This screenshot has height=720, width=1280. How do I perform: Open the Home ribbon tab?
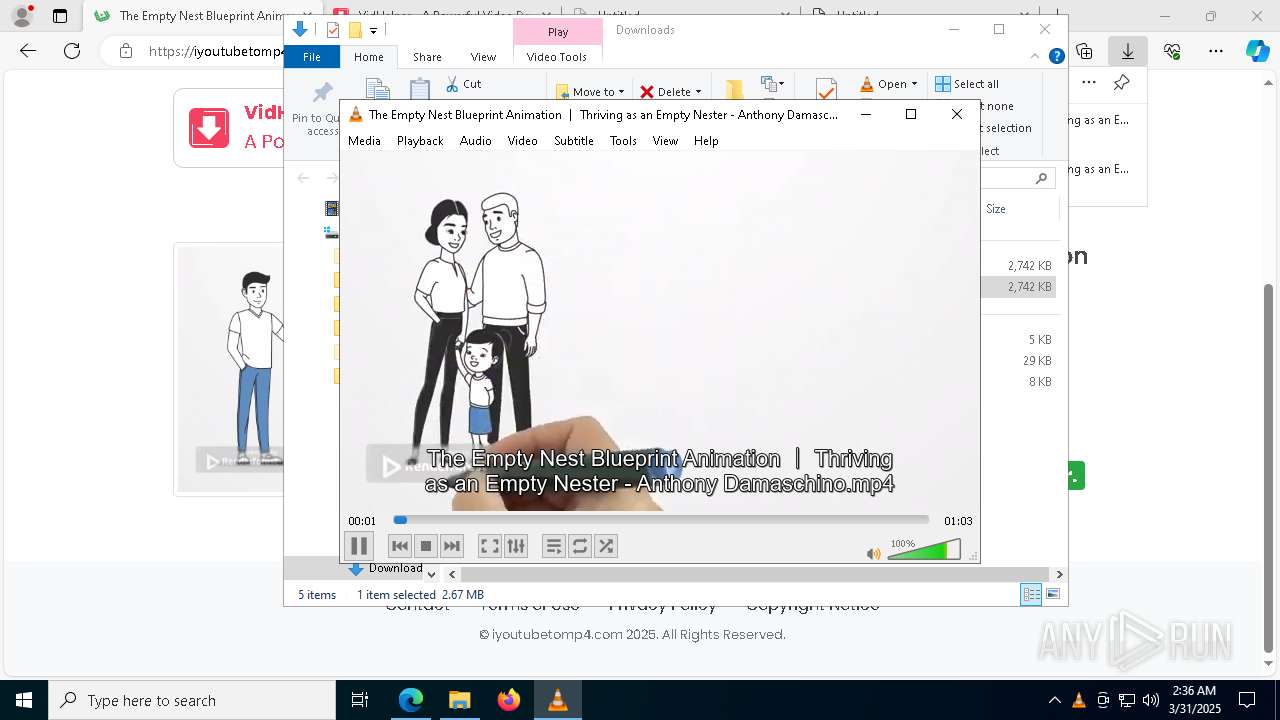pyautogui.click(x=369, y=57)
